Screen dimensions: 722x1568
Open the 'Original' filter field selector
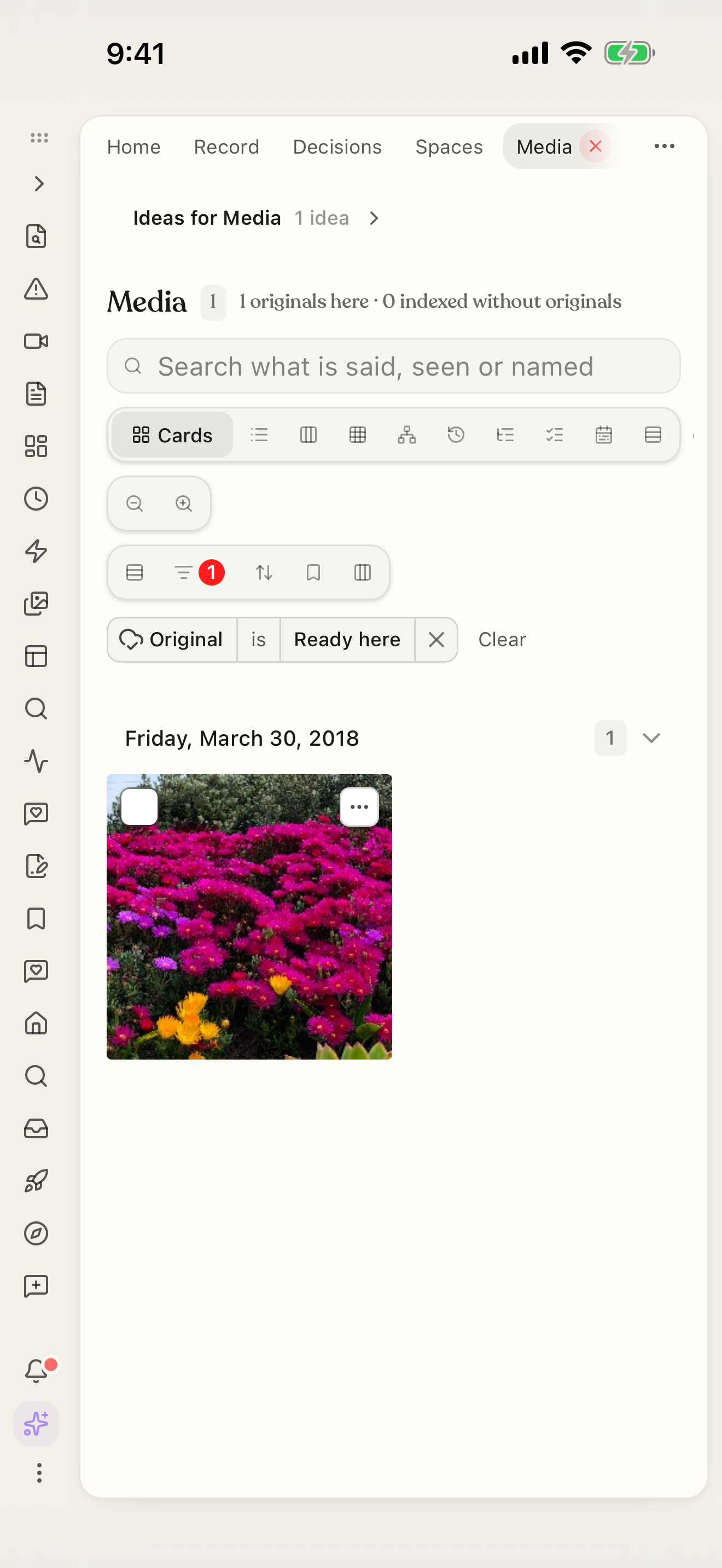tap(172, 639)
